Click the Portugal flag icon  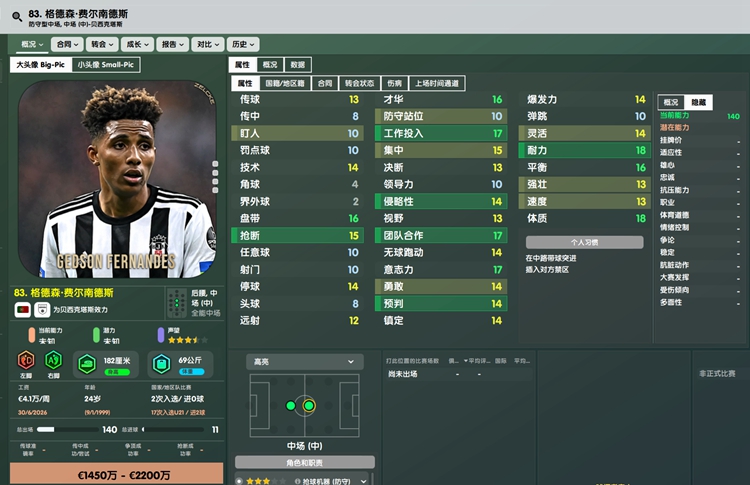coord(22,309)
